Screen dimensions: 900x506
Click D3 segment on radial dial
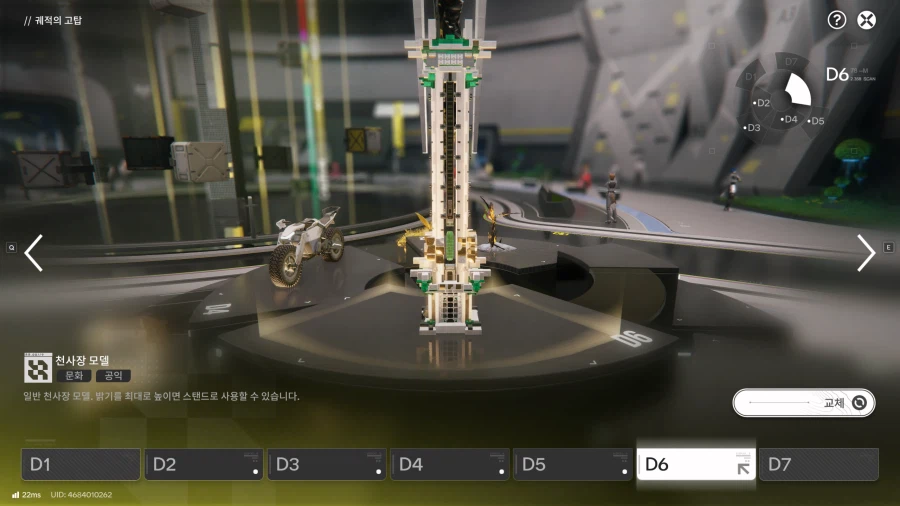(752, 127)
